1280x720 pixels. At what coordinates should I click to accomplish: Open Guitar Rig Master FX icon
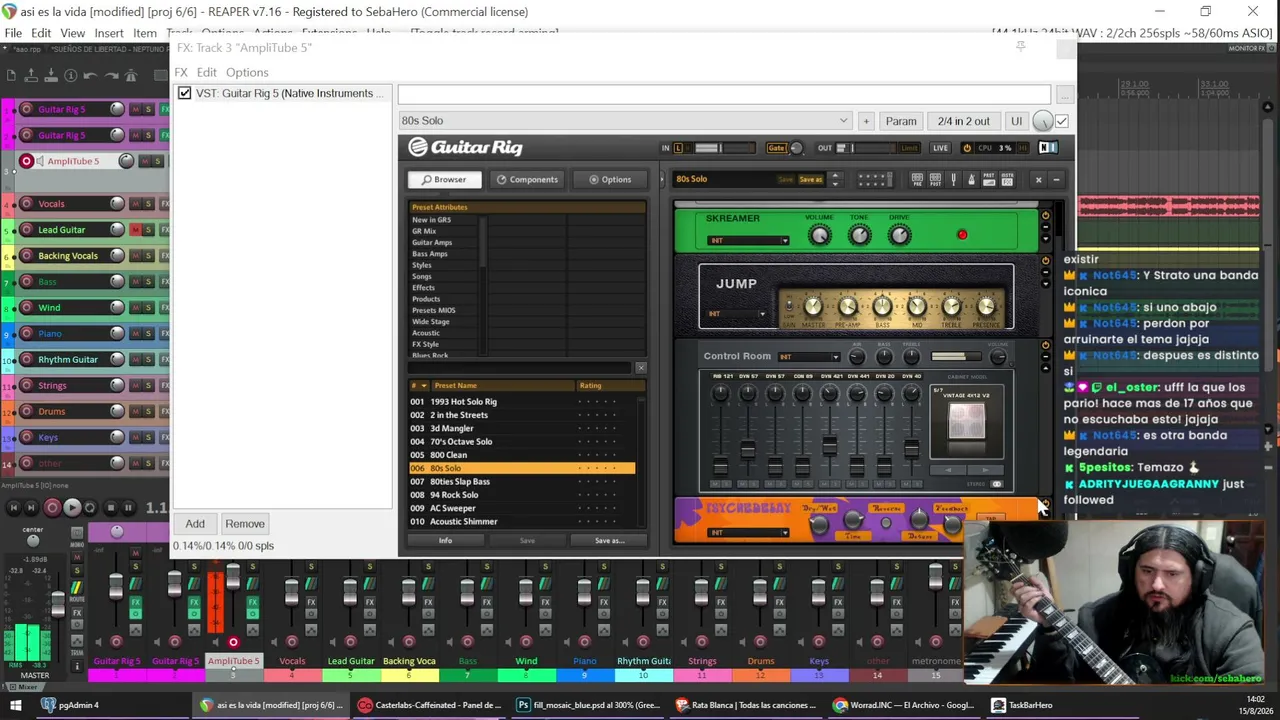1007,180
